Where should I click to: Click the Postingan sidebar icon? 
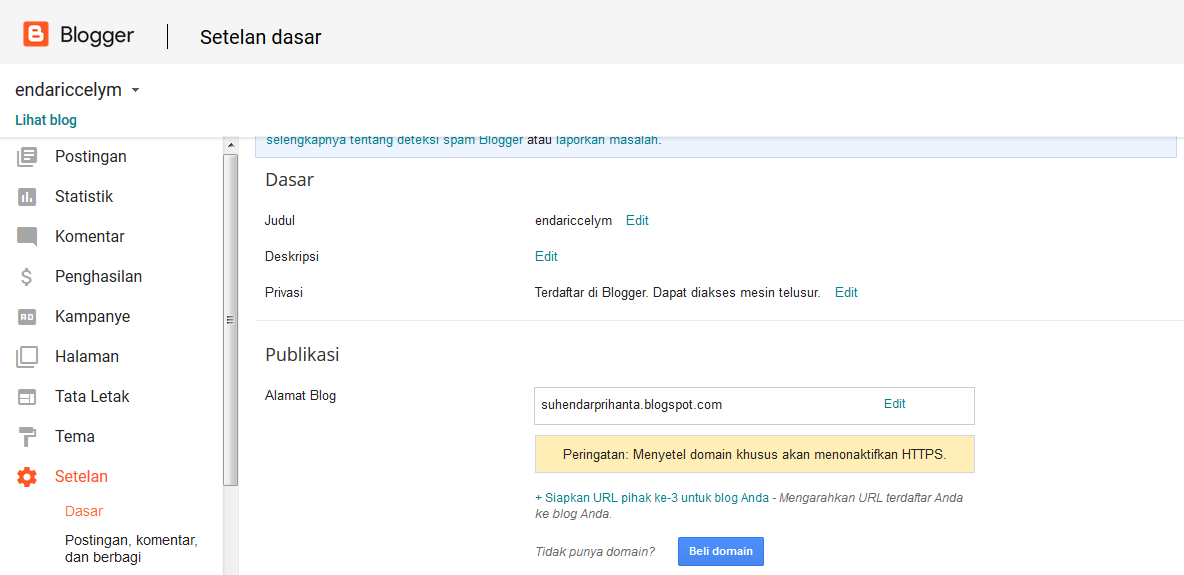pyautogui.click(x=27, y=156)
